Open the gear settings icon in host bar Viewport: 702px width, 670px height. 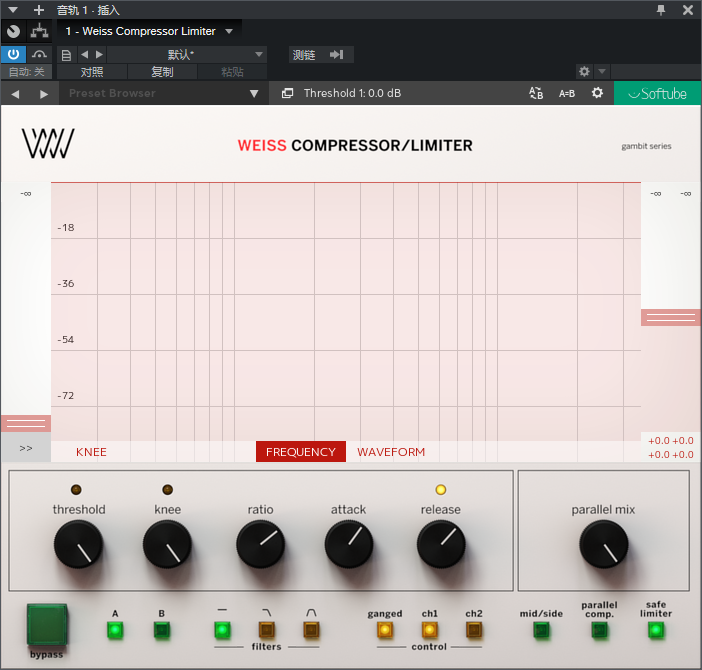click(584, 71)
